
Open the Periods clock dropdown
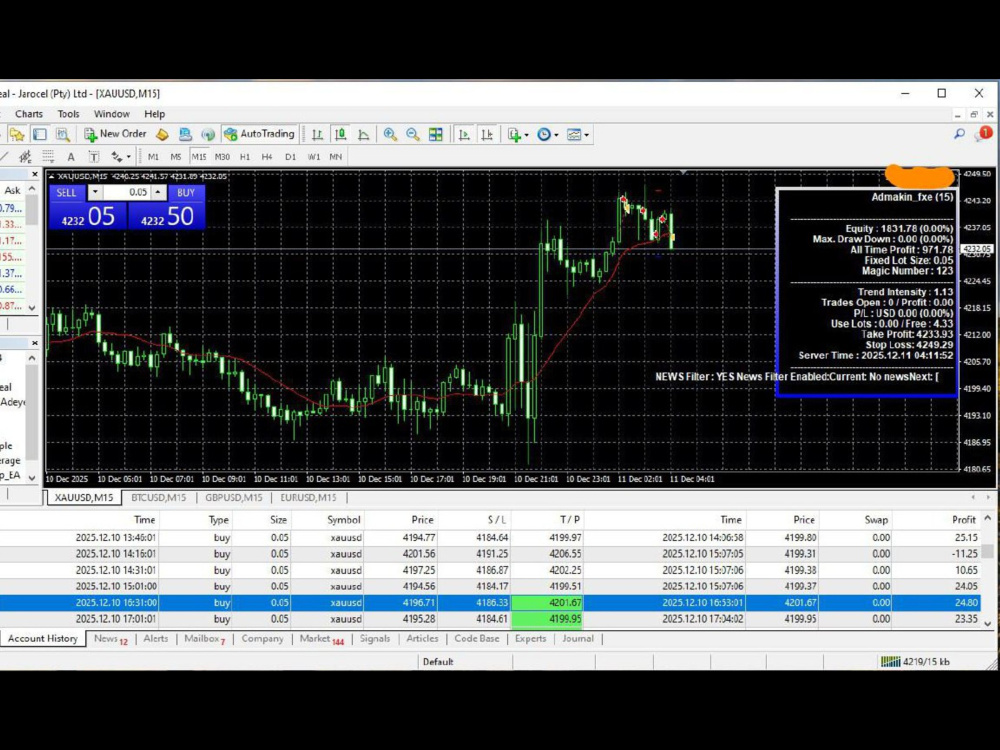547,135
